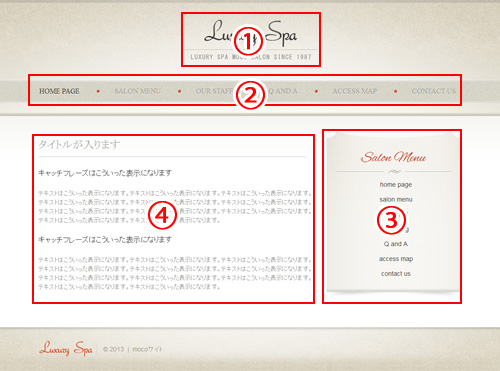Viewport: 500px width, 371px height.
Task: Click the red dot separator after HOME PAGE
Action: [98, 91]
